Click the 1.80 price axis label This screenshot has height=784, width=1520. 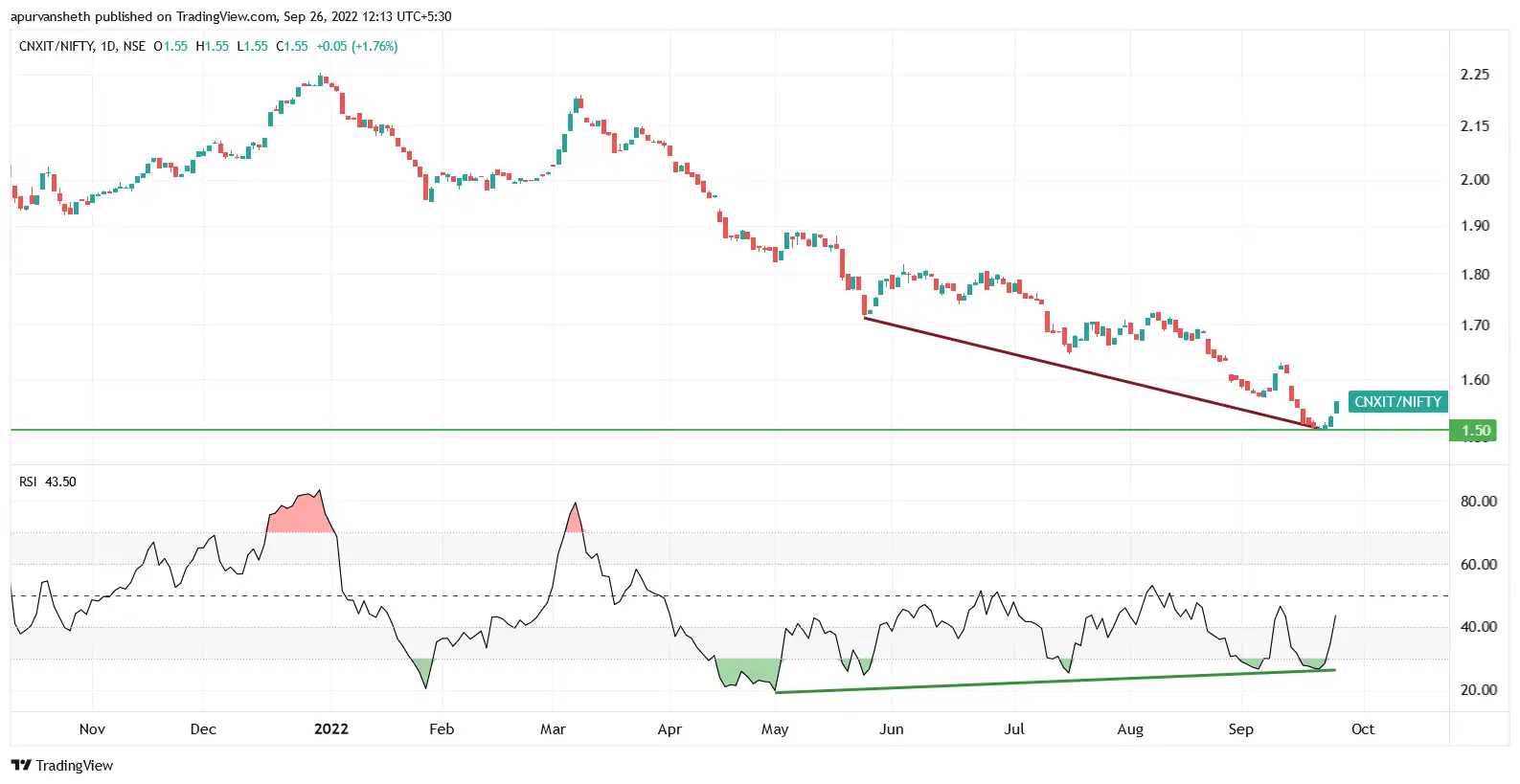click(x=1475, y=275)
